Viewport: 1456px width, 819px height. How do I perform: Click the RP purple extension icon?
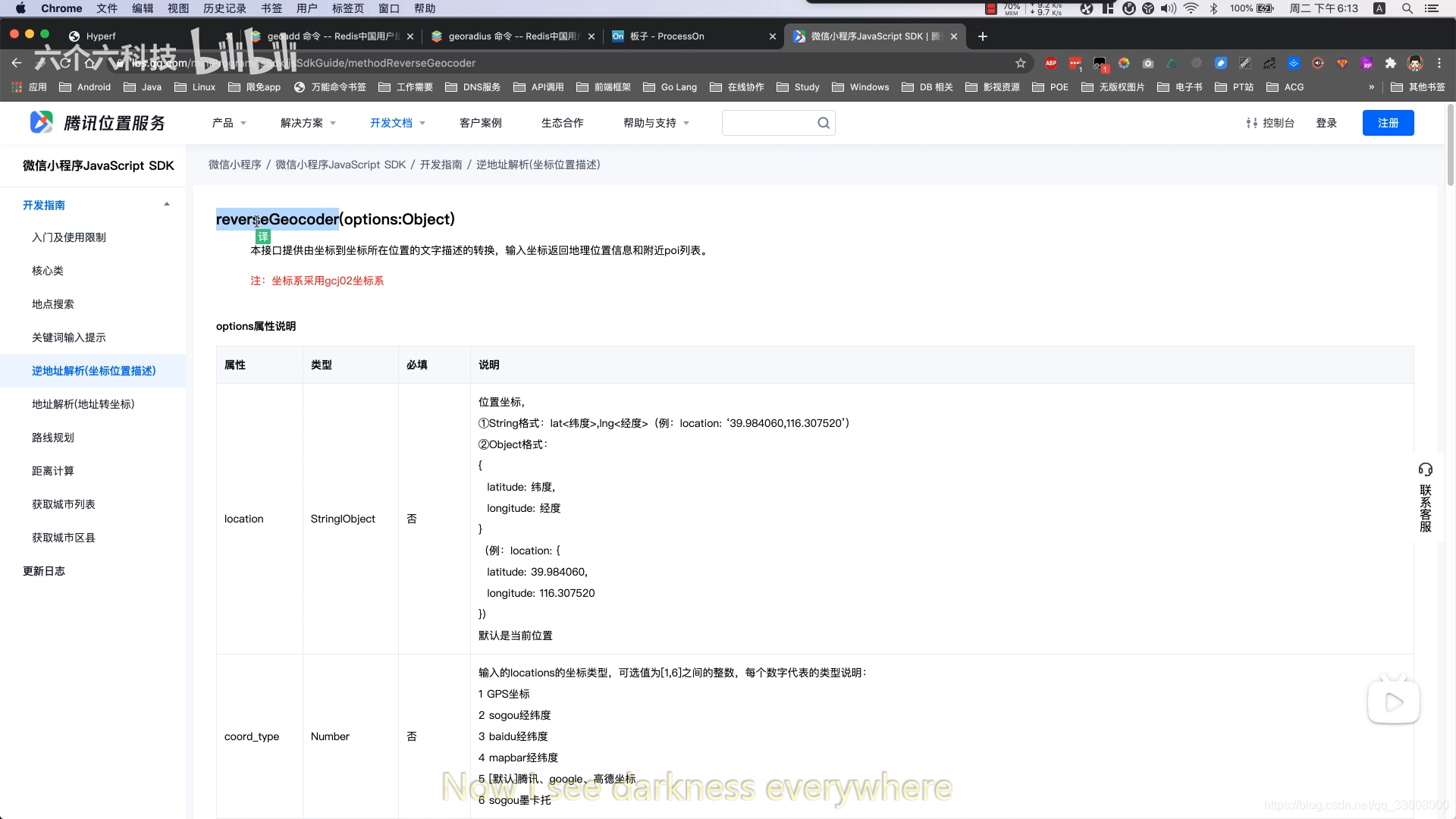1367,64
